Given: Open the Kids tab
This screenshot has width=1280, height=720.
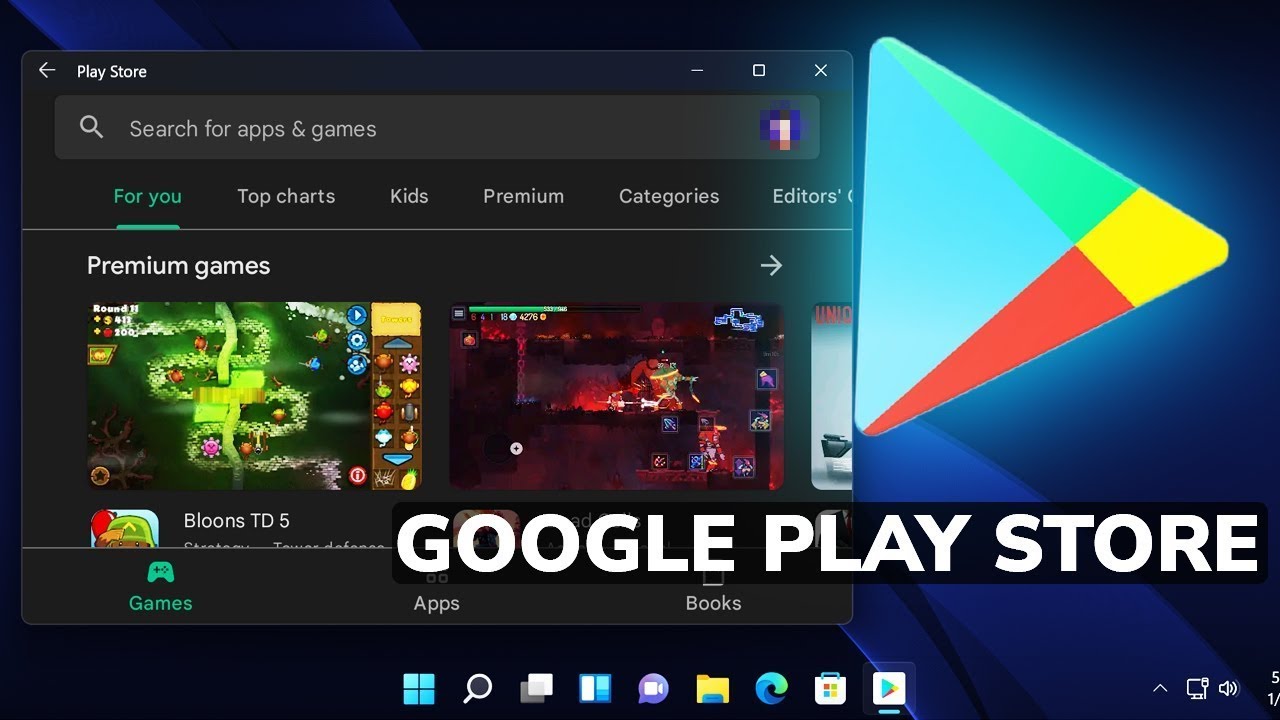Looking at the screenshot, I should (x=409, y=196).
